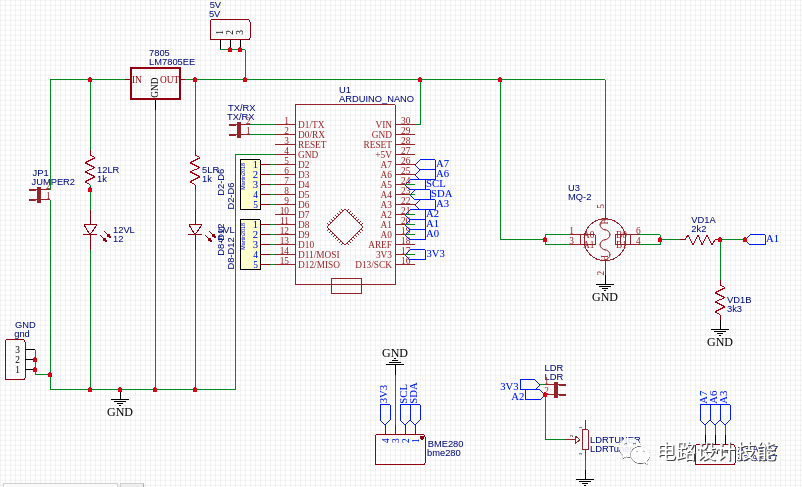The width and height of the screenshot is (802, 487).
Task: Click the U3 designator above MQ-2
Action: (574, 188)
